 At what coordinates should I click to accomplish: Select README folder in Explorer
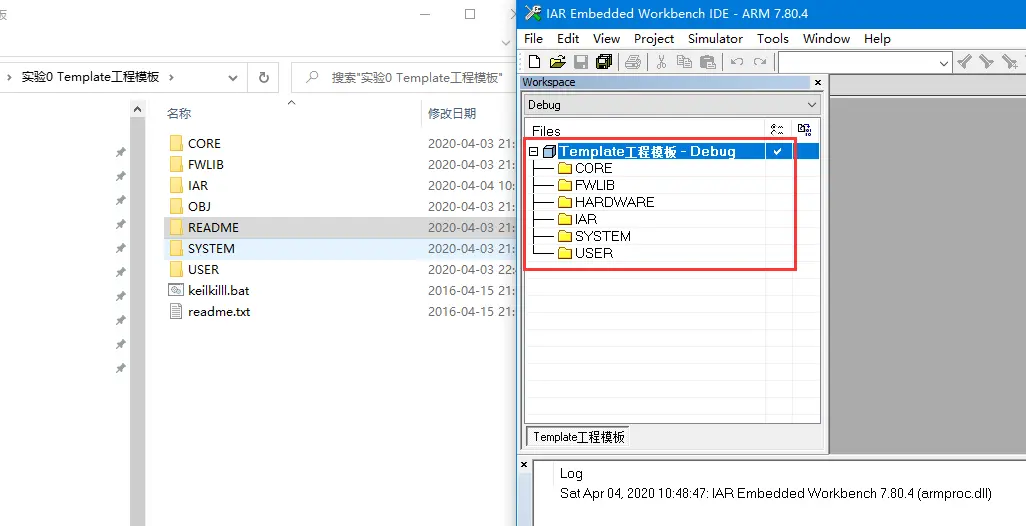tap(213, 228)
